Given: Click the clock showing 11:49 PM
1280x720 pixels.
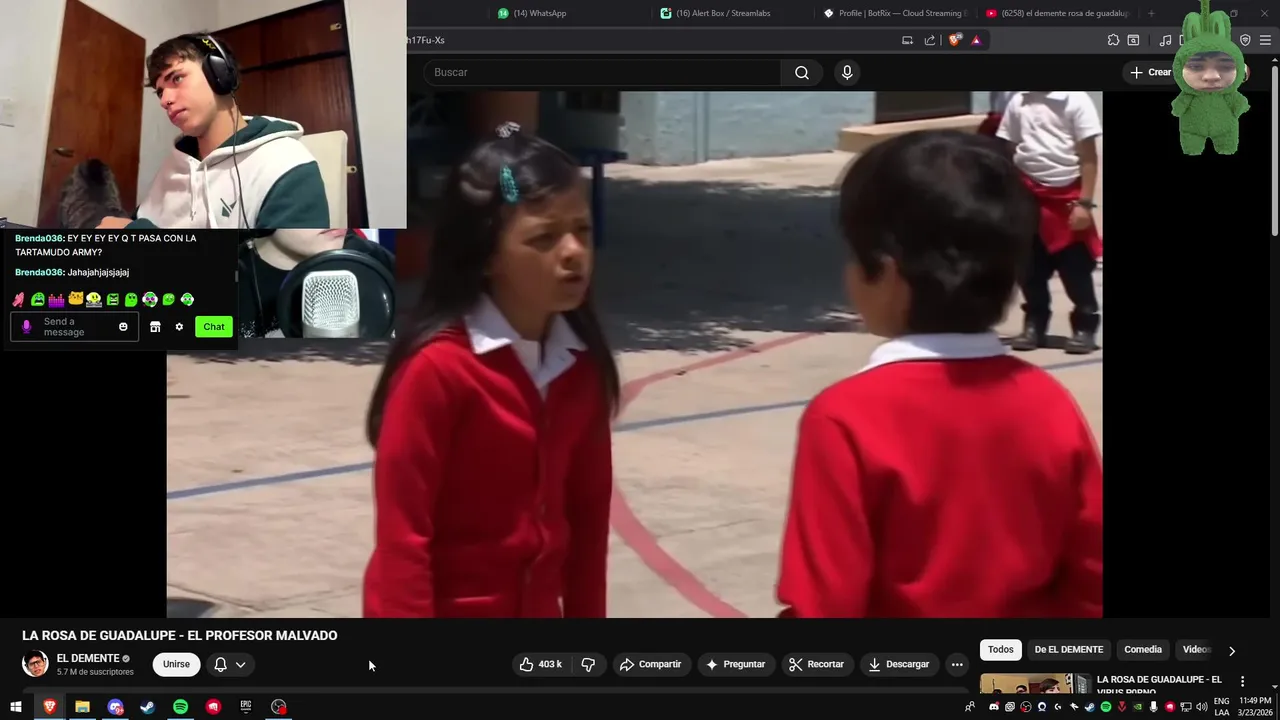Looking at the screenshot, I should 1255,701.
